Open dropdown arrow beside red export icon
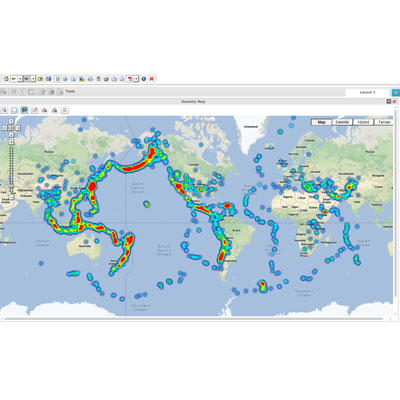Image resolution: width=400 pixels, height=400 pixels. point(136,79)
